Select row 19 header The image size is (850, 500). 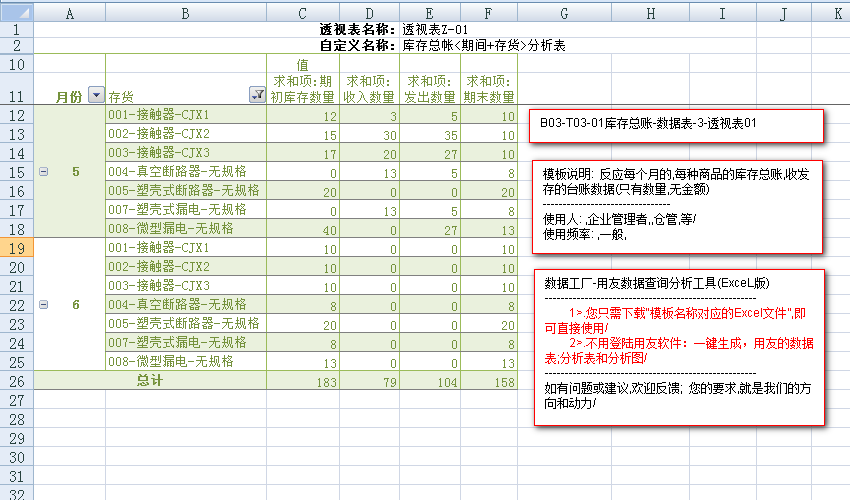(x=17, y=248)
